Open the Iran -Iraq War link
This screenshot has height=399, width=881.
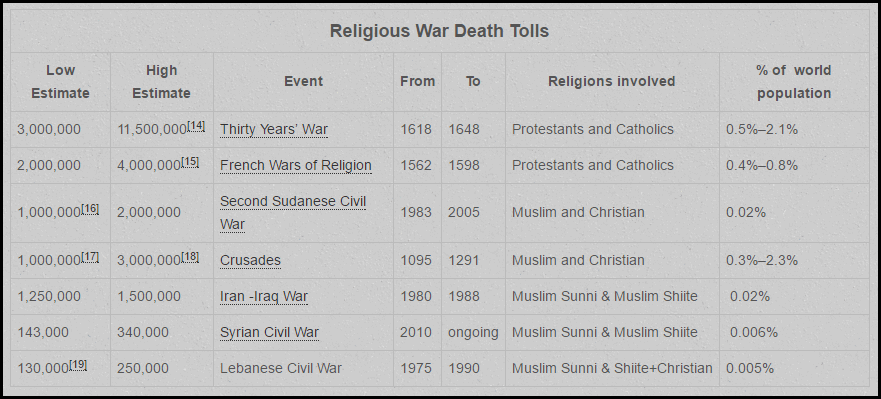(264, 296)
